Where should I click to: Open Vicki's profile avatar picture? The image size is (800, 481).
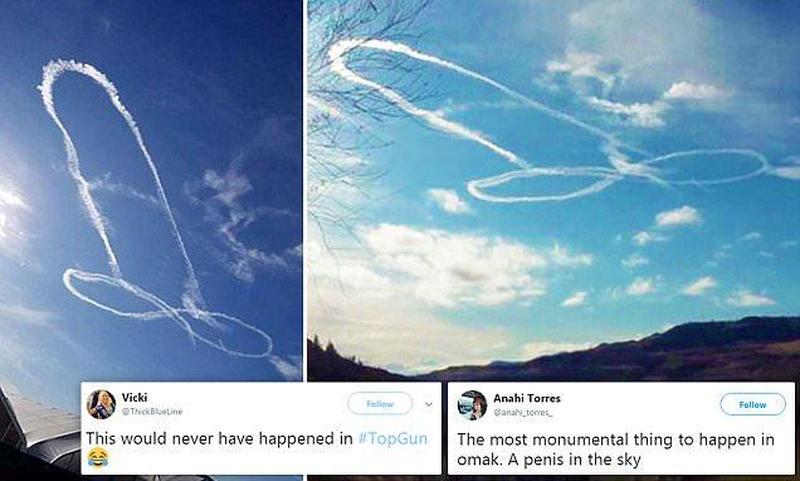101,404
